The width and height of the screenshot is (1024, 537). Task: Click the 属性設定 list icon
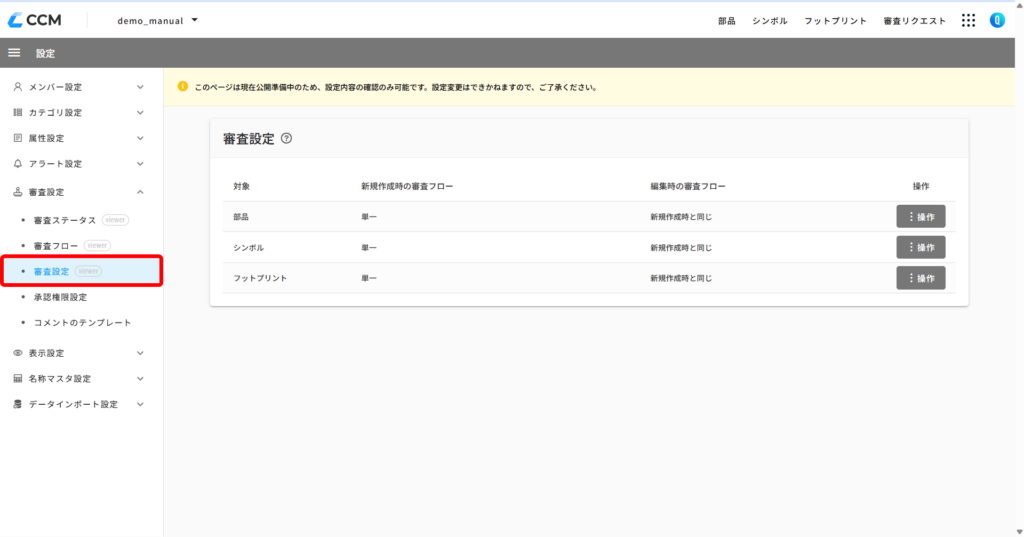(18, 138)
